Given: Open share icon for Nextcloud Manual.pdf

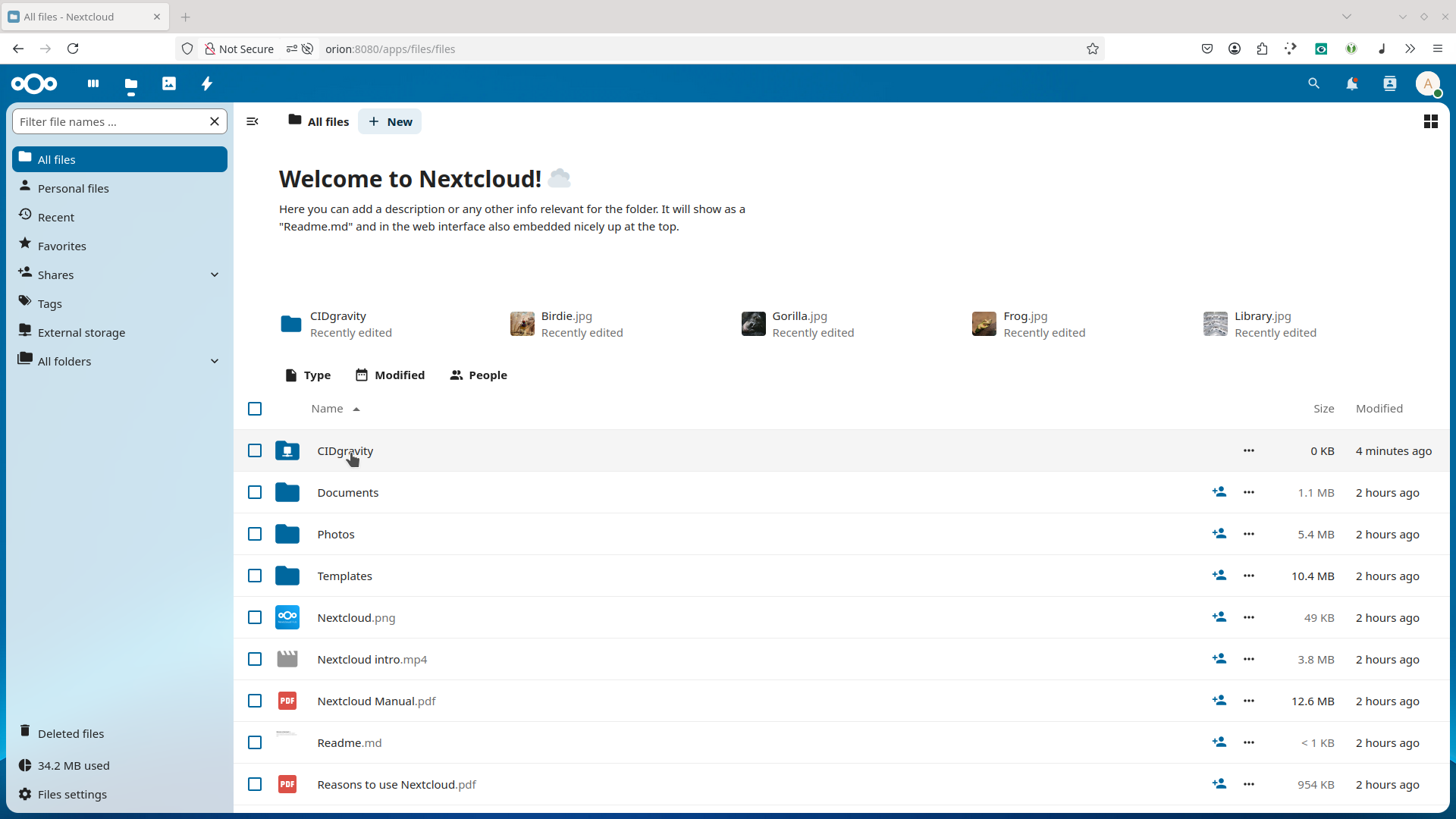Looking at the screenshot, I should point(1219,701).
